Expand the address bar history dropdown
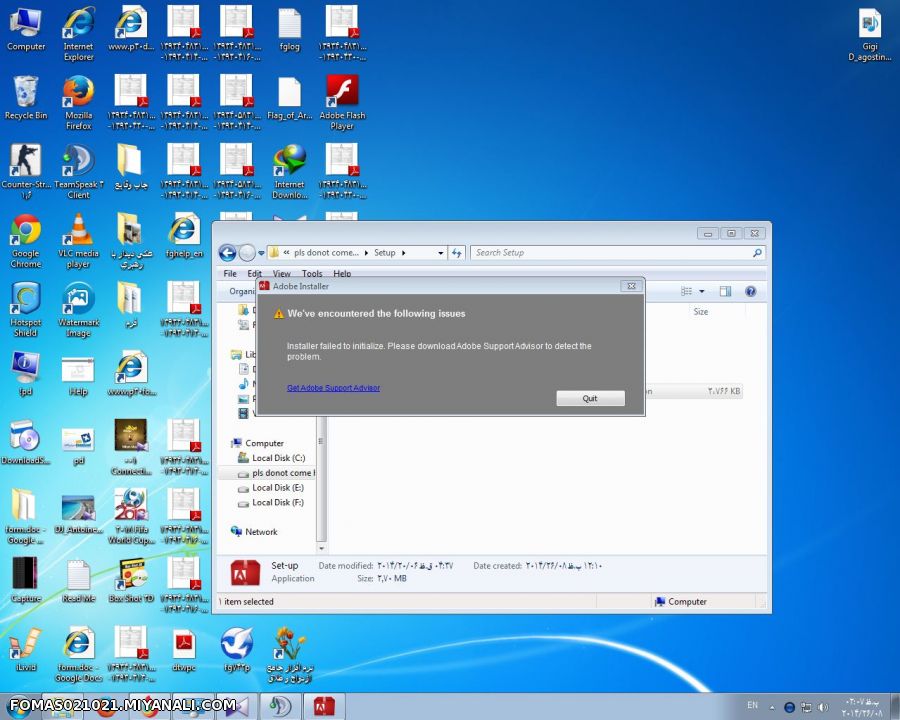Screen dimensions: 900x720 pyautogui.click(x=440, y=253)
